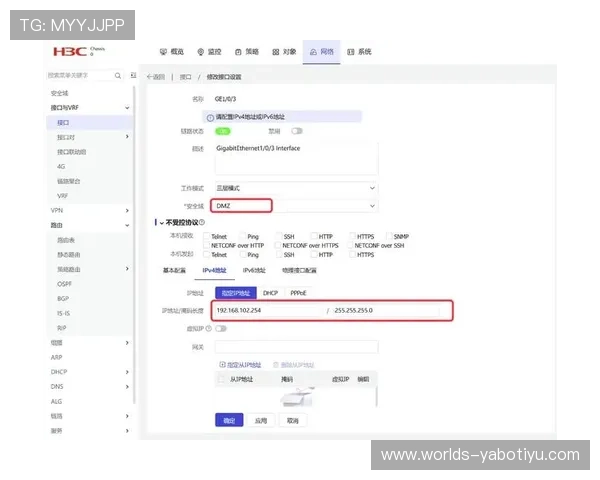Open the 系统 system menu
This screenshot has width=600, height=480.
pos(359,52)
